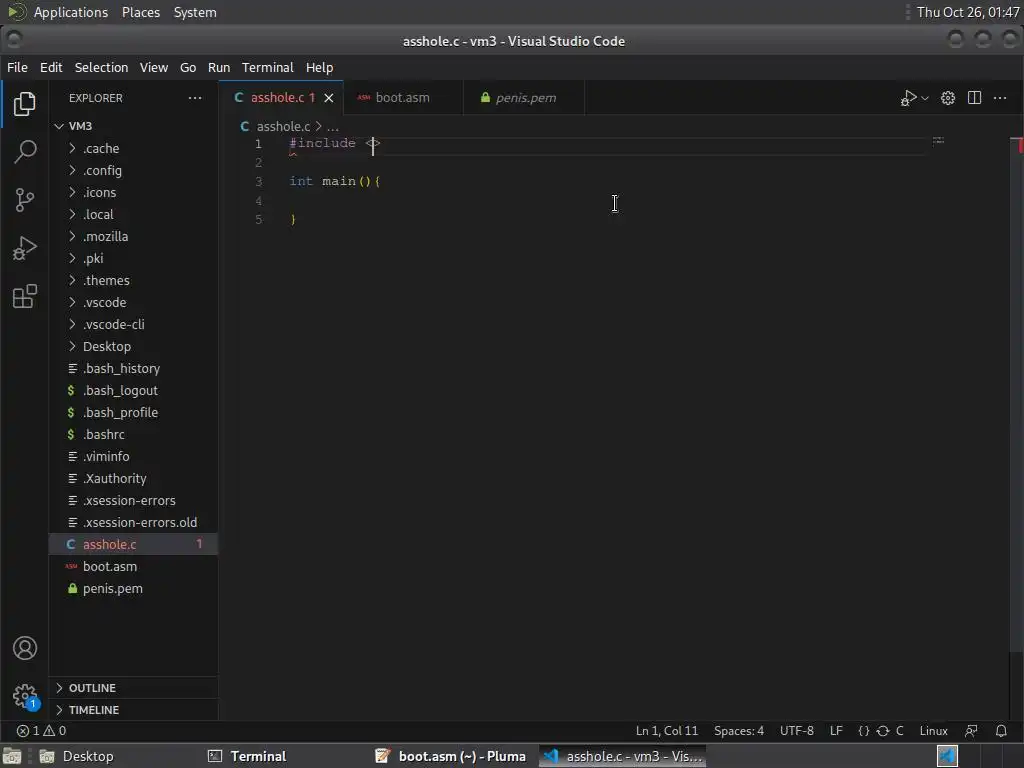1024x768 pixels.
Task: Open the Explorer view in activity bar
Action: point(25,104)
